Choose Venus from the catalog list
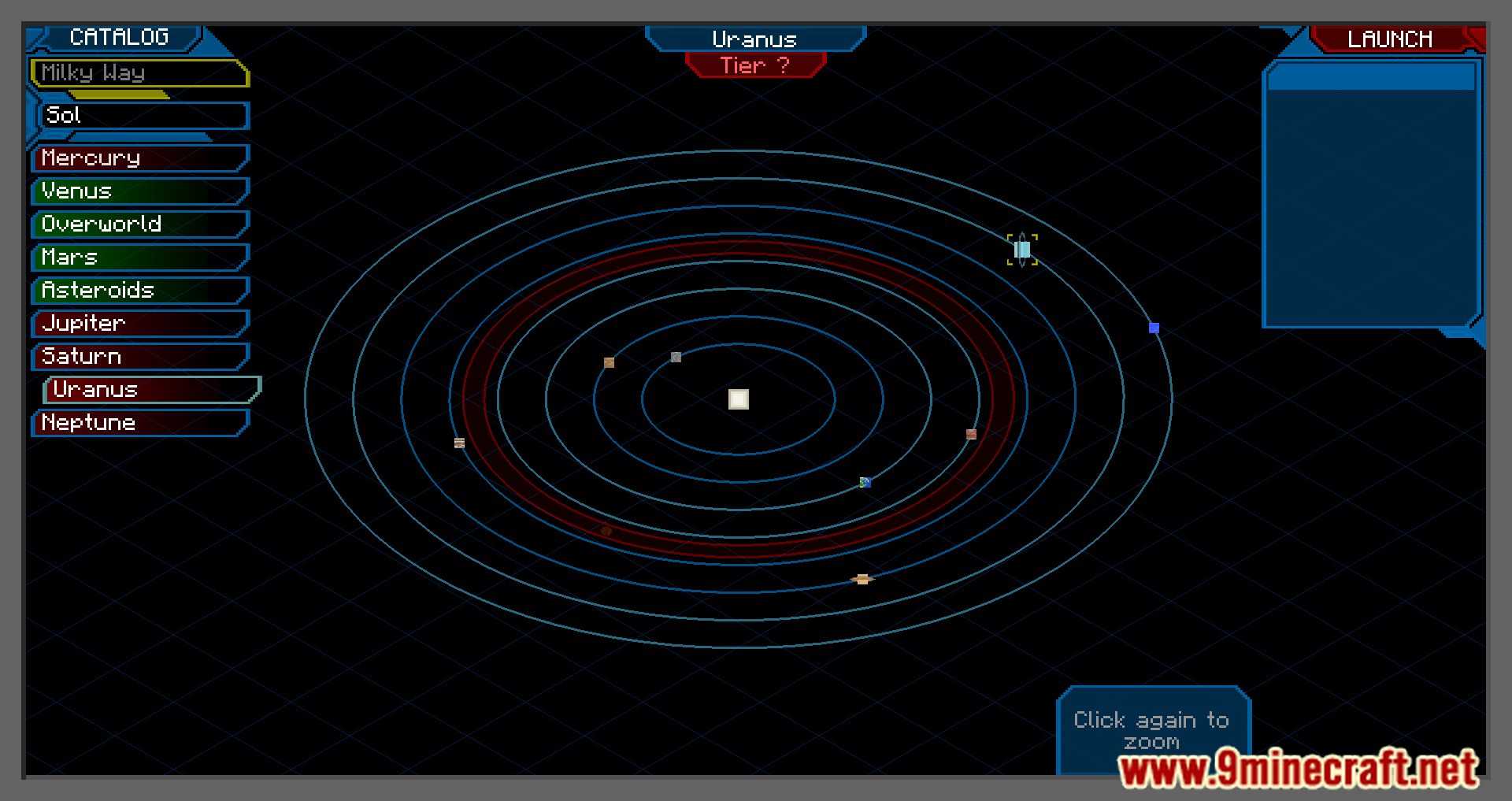Screen dimensions: 1512x801 tap(140, 191)
